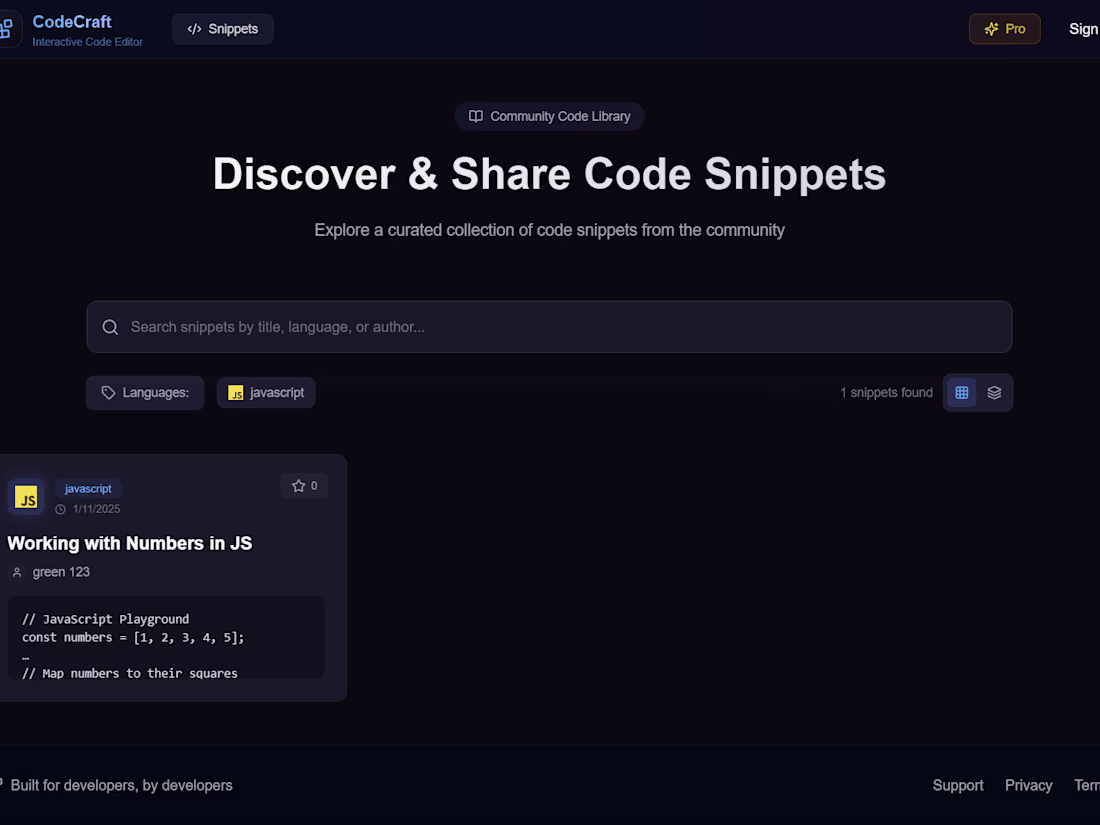
Task: Click the code preview on snippet card
Action: pyautogui.click(x=166, y=637)
